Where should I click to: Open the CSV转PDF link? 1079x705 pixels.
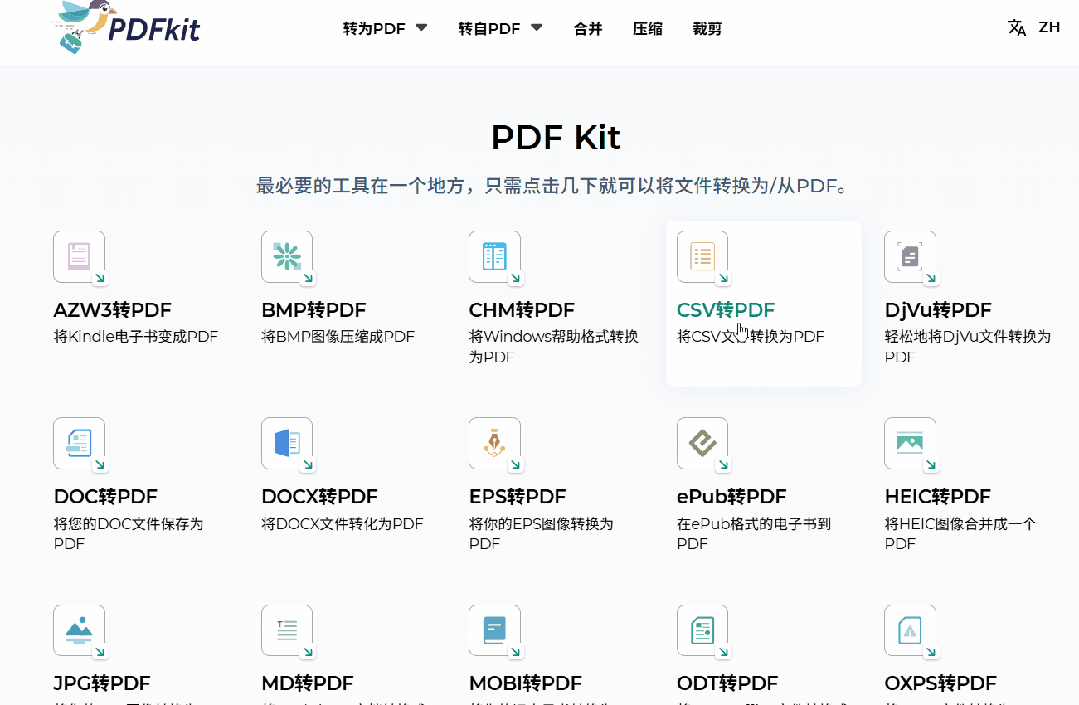726,310
